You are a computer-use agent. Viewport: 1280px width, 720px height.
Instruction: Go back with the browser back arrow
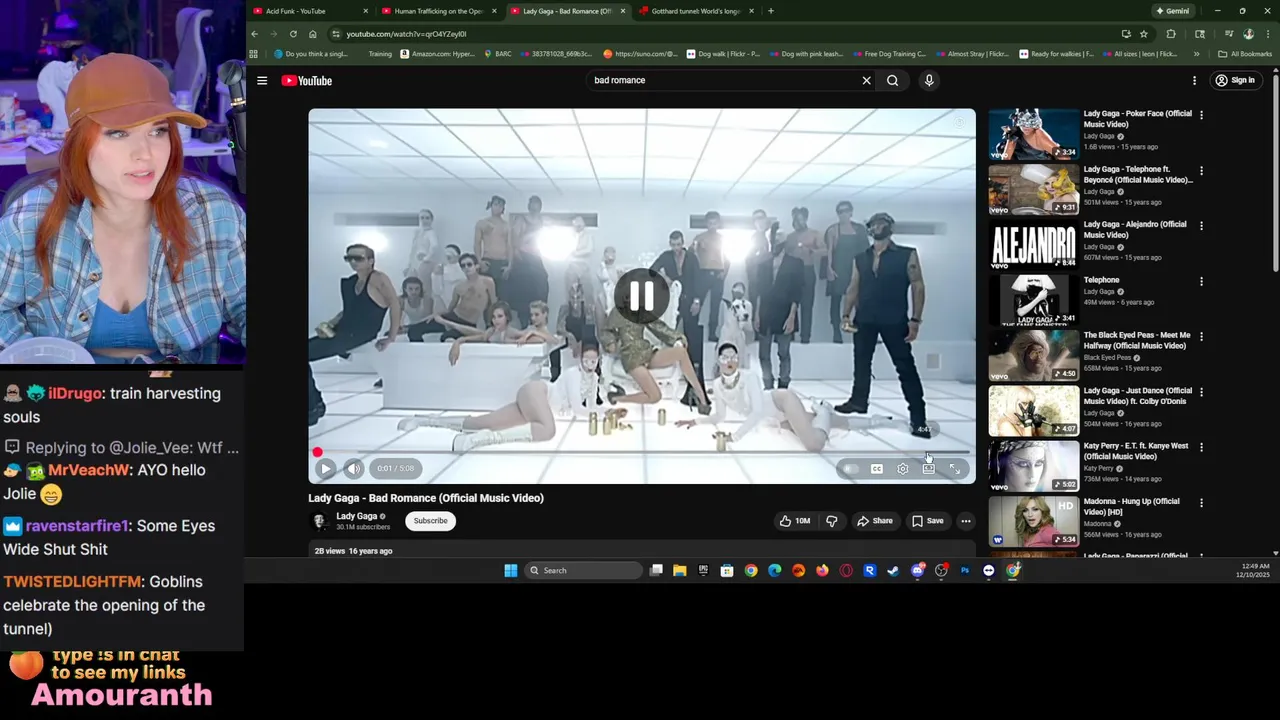pyautogui.click(x=254, y=34)
